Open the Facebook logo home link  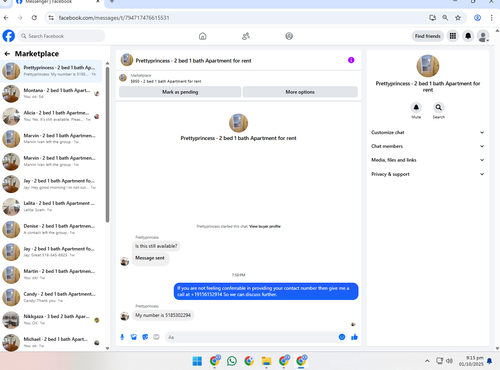pos(9,36)
